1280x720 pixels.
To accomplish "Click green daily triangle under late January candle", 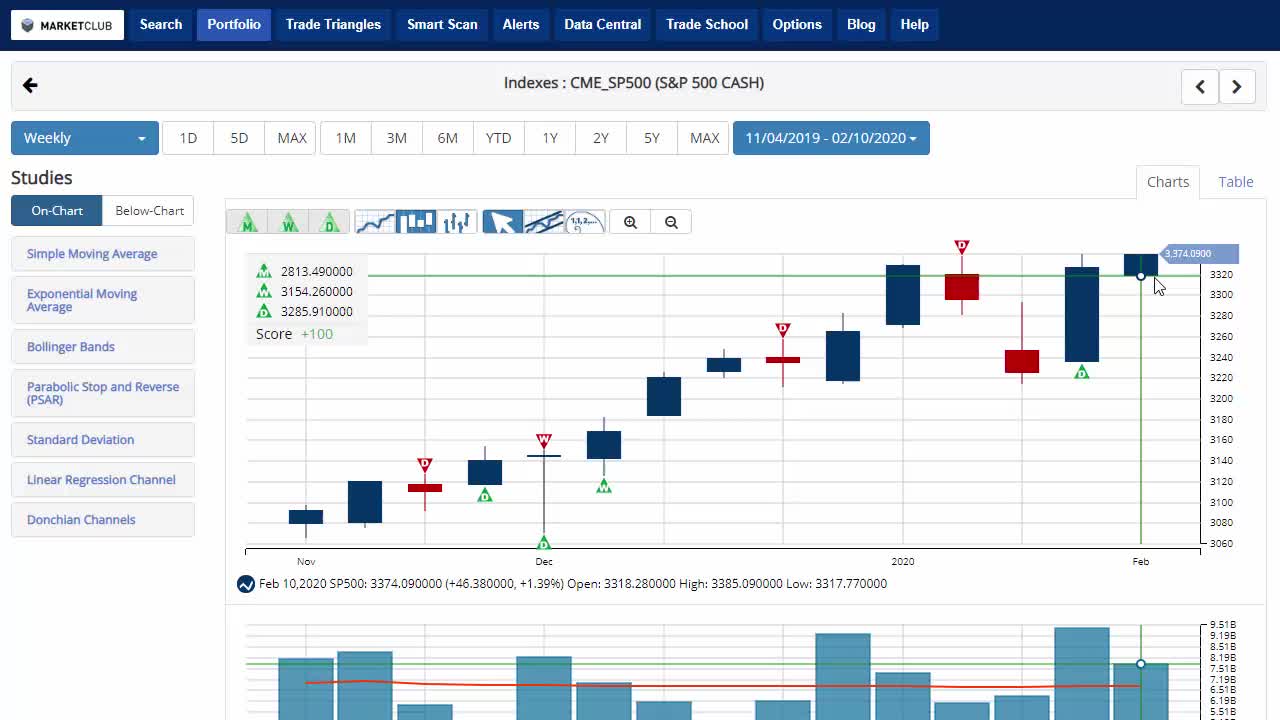I will [1081, 372].
